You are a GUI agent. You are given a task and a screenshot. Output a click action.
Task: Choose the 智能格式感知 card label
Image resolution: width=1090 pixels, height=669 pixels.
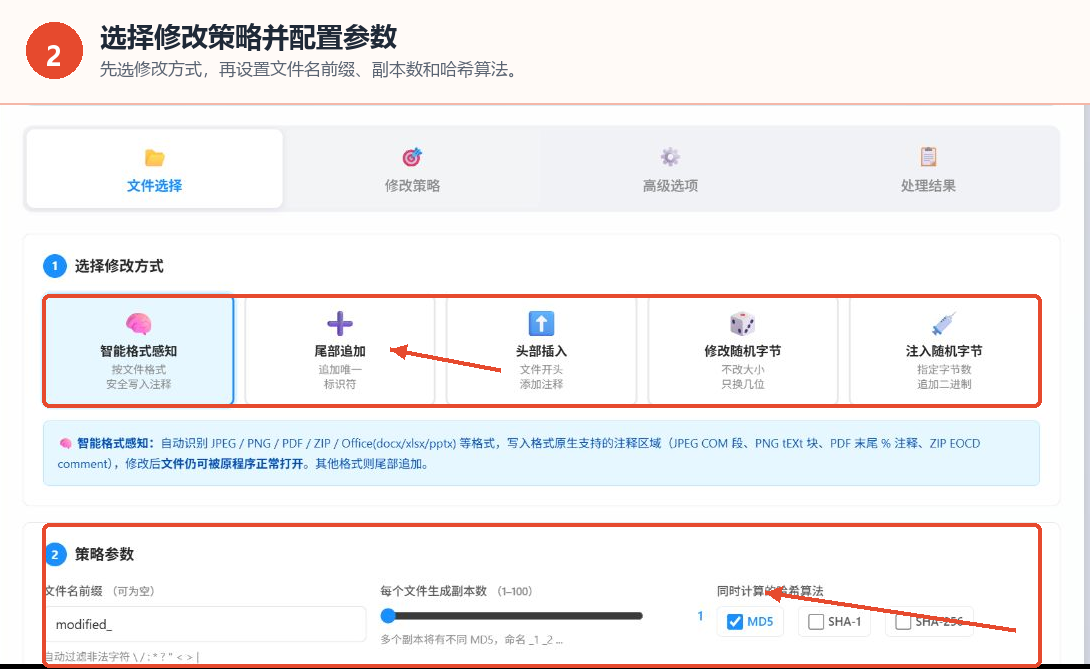(138, 351)
